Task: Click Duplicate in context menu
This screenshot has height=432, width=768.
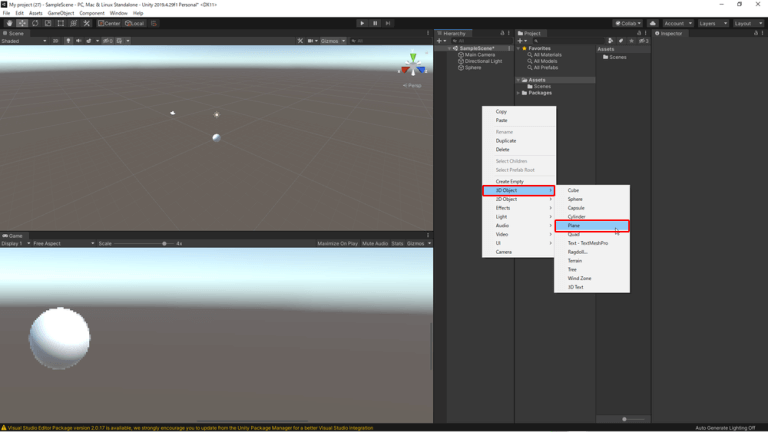Action: [x=519, y=141]
